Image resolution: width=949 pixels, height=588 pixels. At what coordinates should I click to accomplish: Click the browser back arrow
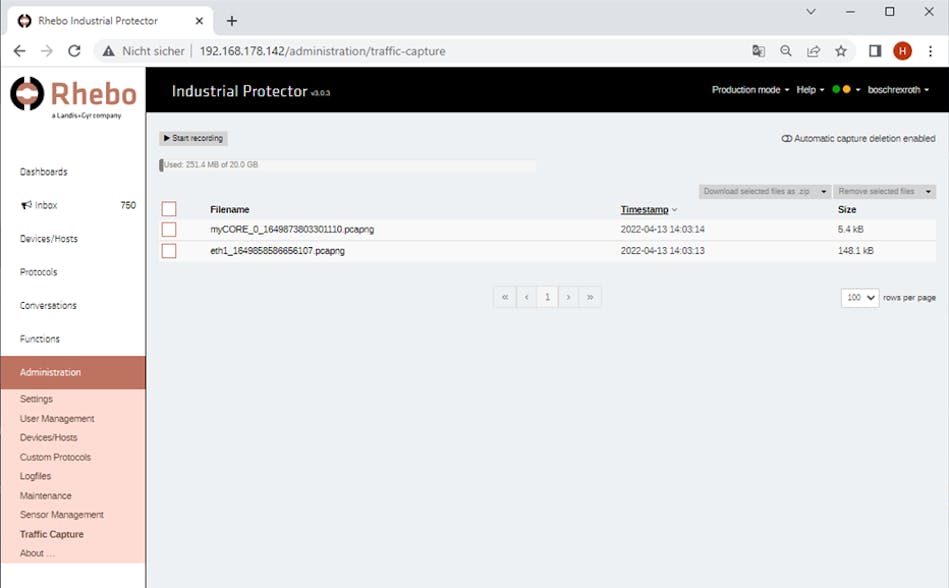tap(19, 51)
